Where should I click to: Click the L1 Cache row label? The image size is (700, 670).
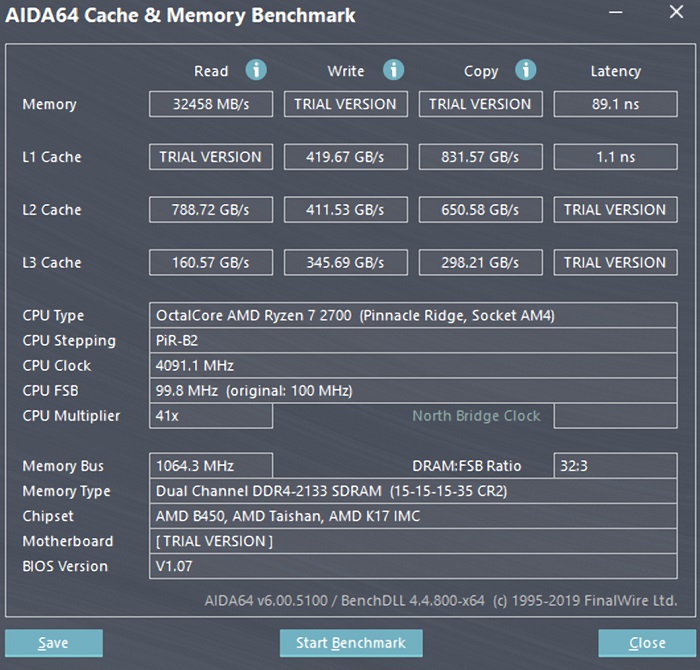tap(52, 157)
